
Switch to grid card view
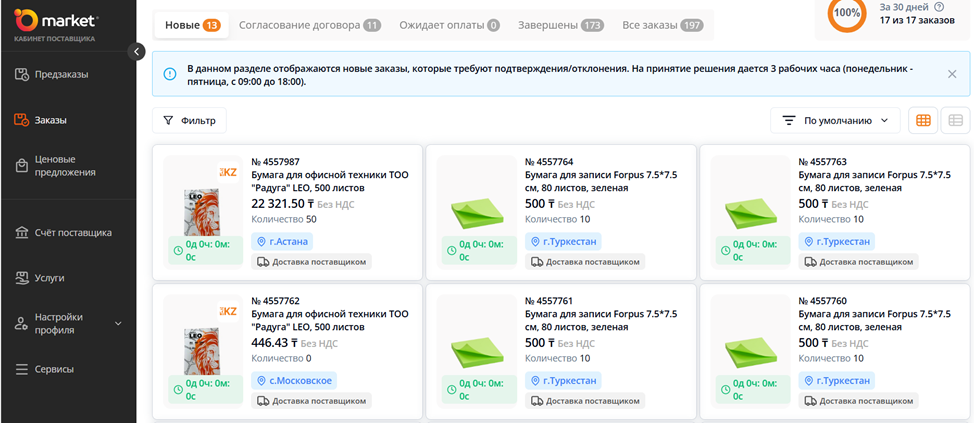pos(923,121)
